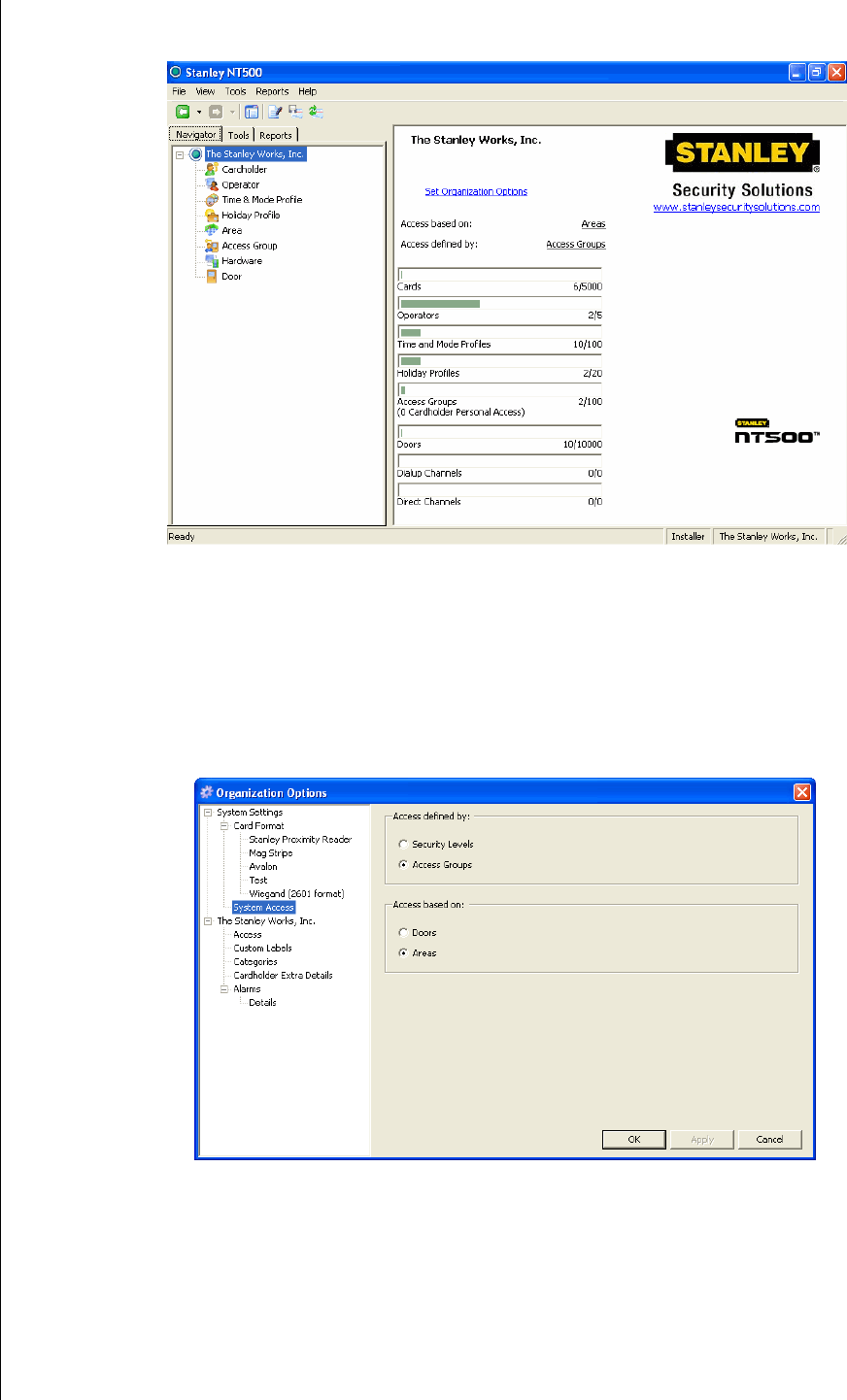
Task: Select the Areas radio button
Action: [x=403, y=952]
